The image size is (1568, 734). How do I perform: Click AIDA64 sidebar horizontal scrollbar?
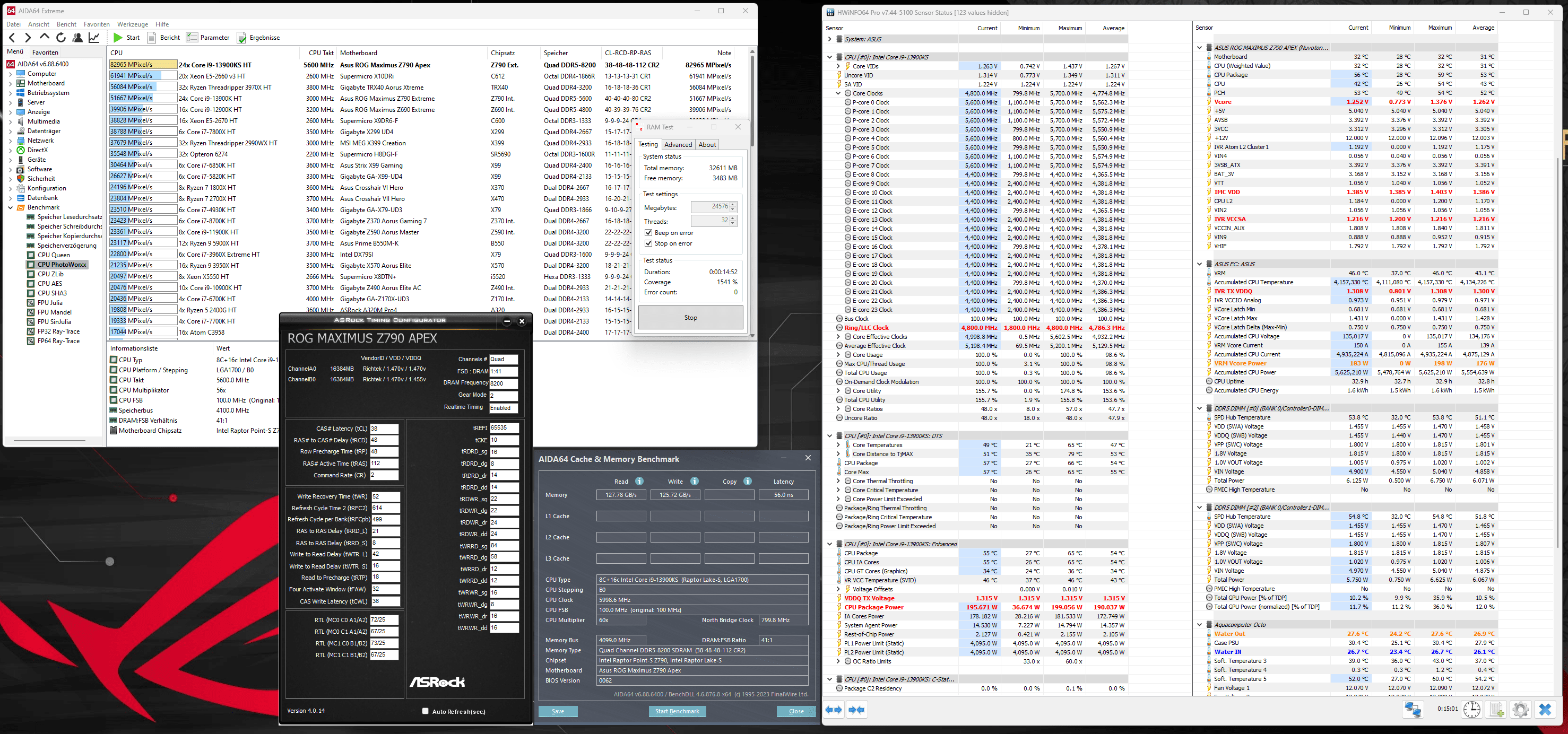click(x=50, y=440)
